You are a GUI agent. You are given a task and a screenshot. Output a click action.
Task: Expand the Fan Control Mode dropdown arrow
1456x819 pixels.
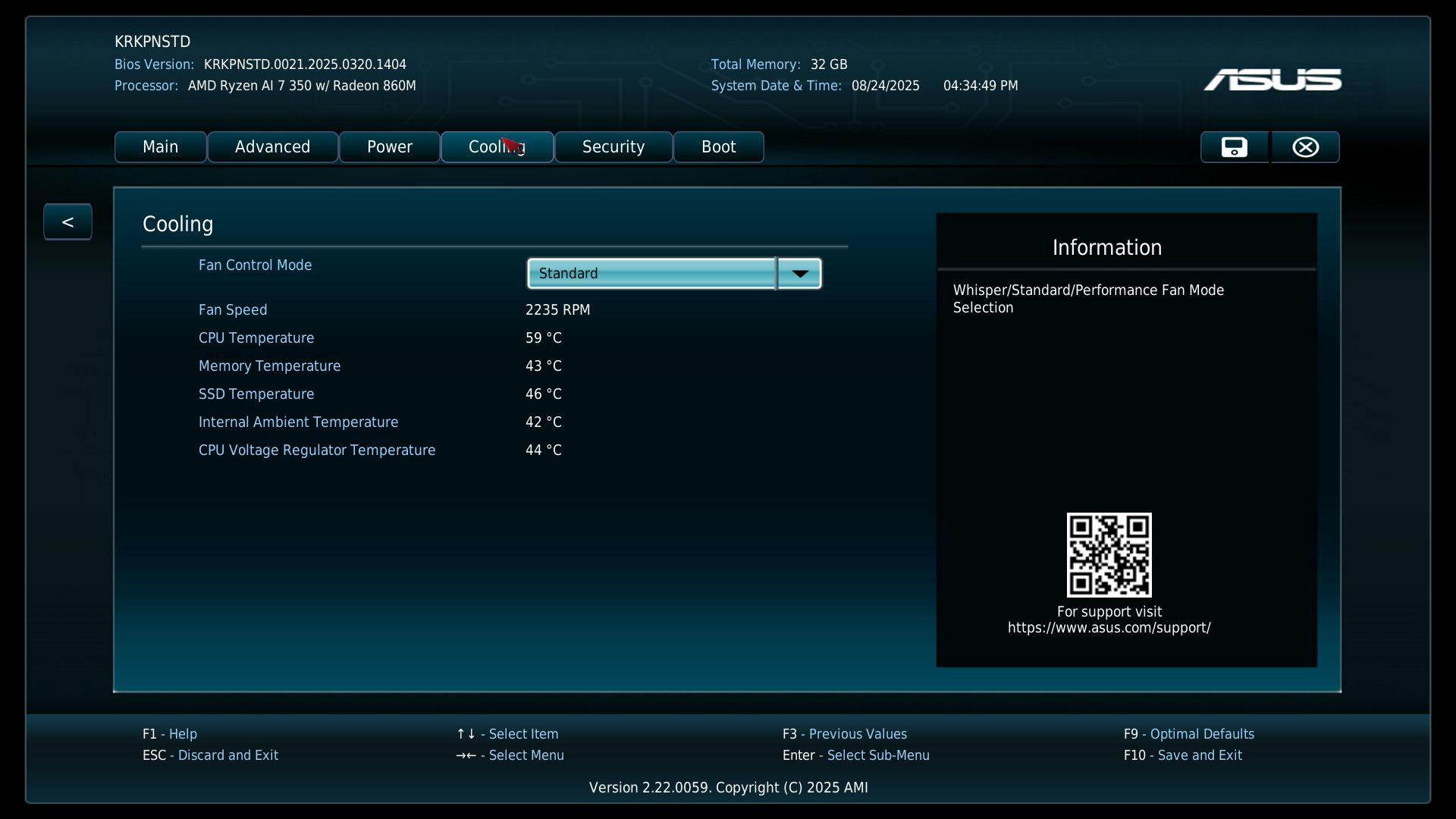799,274
